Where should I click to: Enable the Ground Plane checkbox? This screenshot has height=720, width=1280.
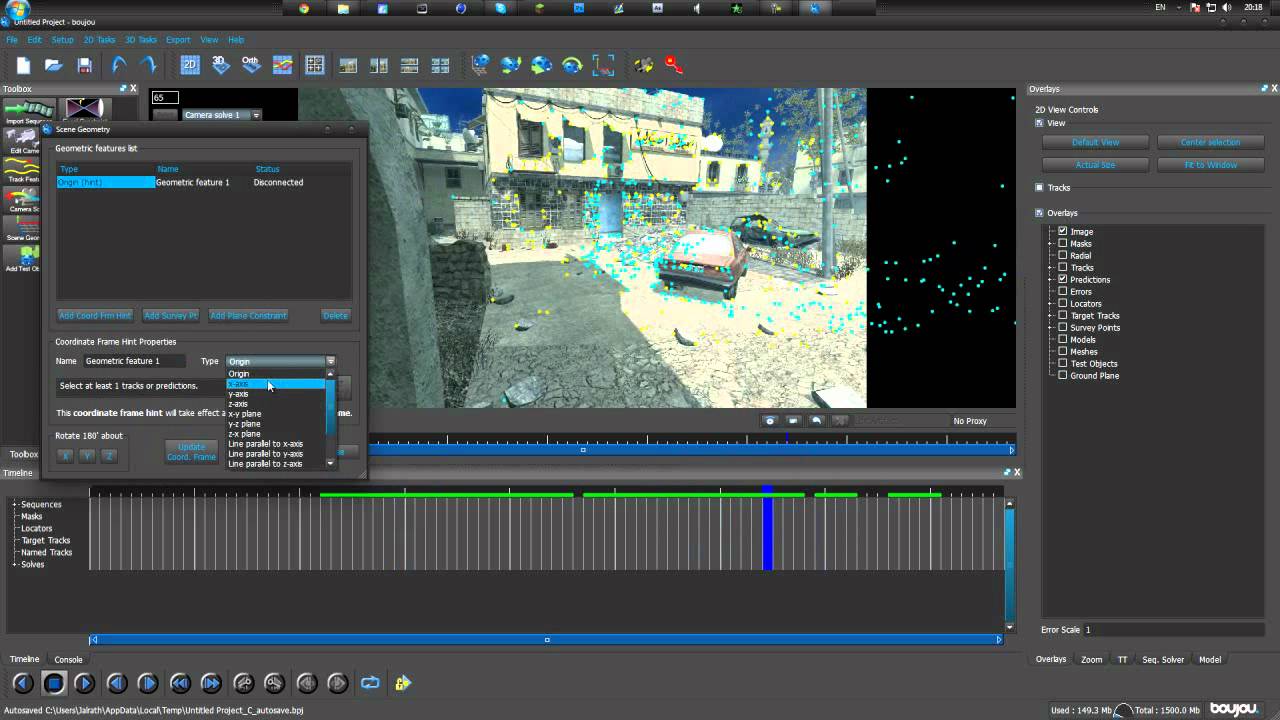tap(1063, 375)
